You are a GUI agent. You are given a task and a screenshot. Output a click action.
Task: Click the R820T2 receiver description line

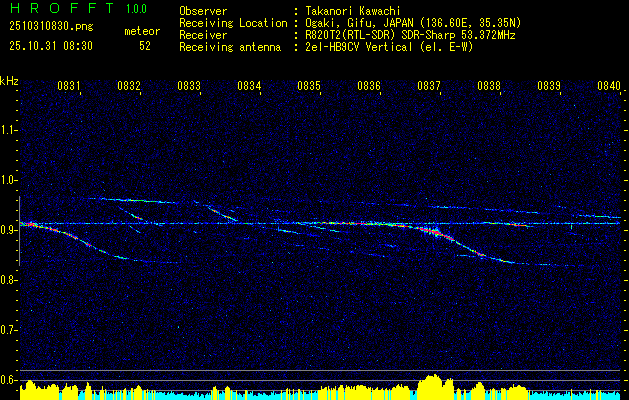pyautogui.click(x=410, y=35)
